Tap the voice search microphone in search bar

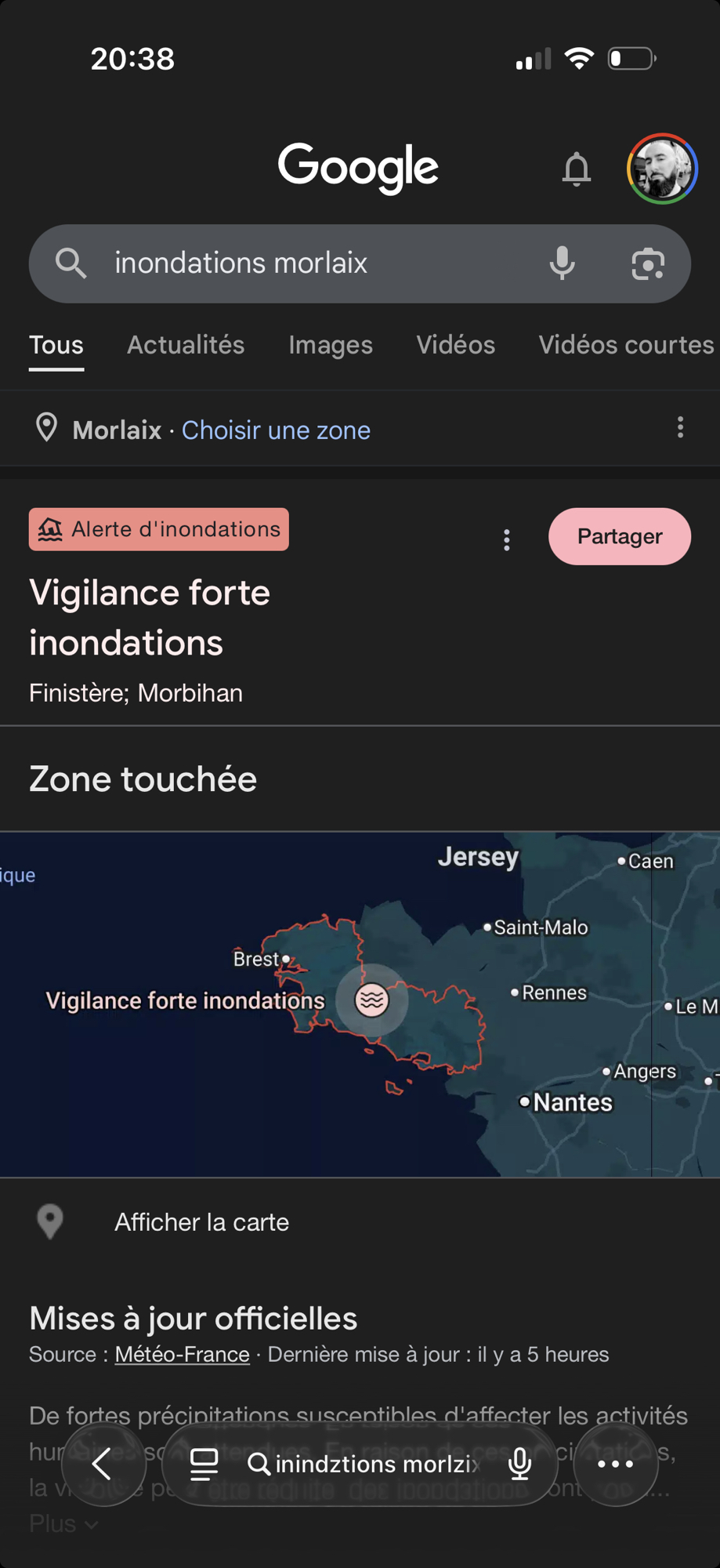click(x=562, y=263)
